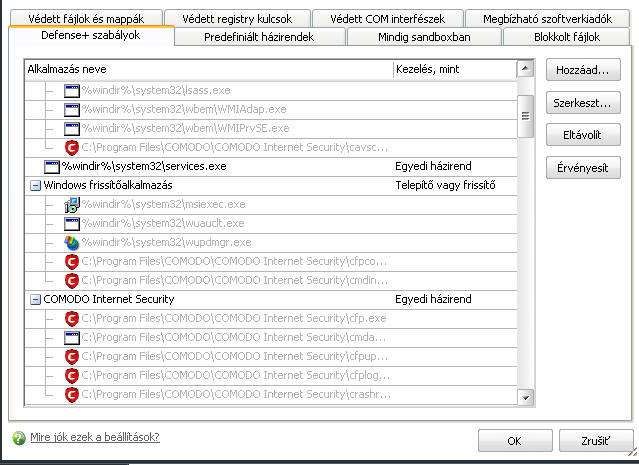Click the Eltávolít button

click(583, 135)
